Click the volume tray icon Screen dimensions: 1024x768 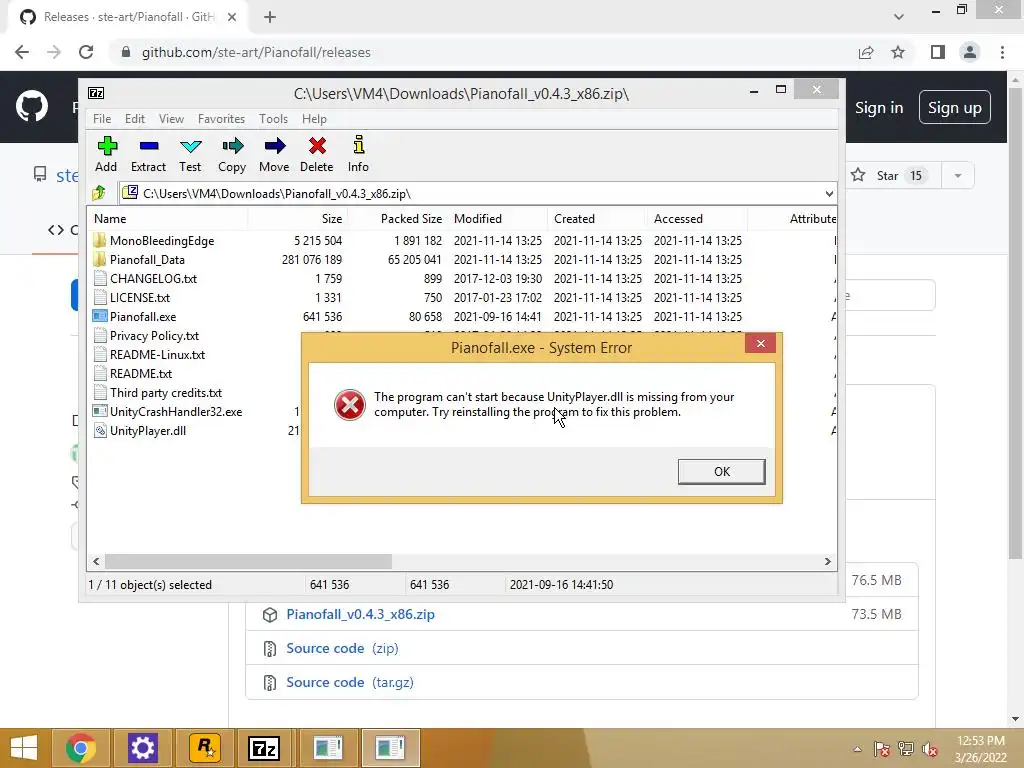930,749
